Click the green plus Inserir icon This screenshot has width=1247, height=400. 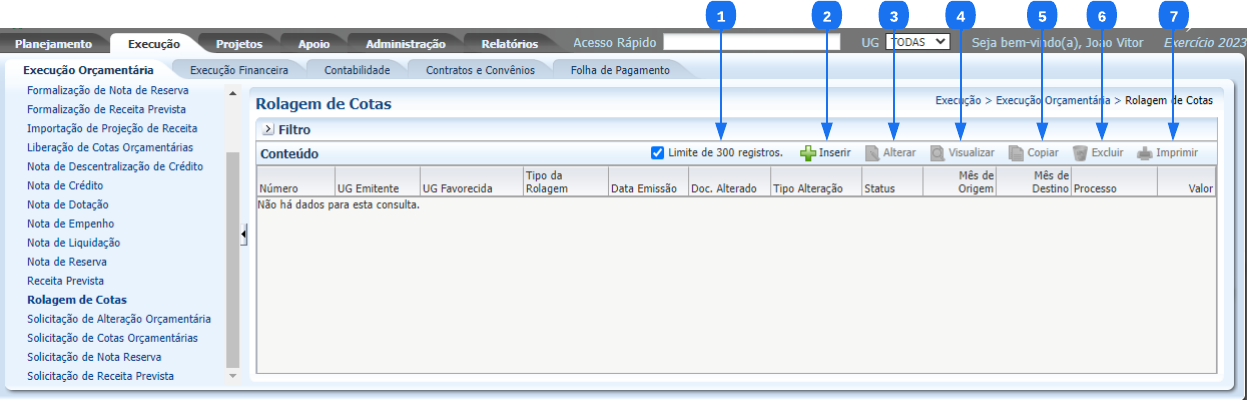tap(808, 153)
